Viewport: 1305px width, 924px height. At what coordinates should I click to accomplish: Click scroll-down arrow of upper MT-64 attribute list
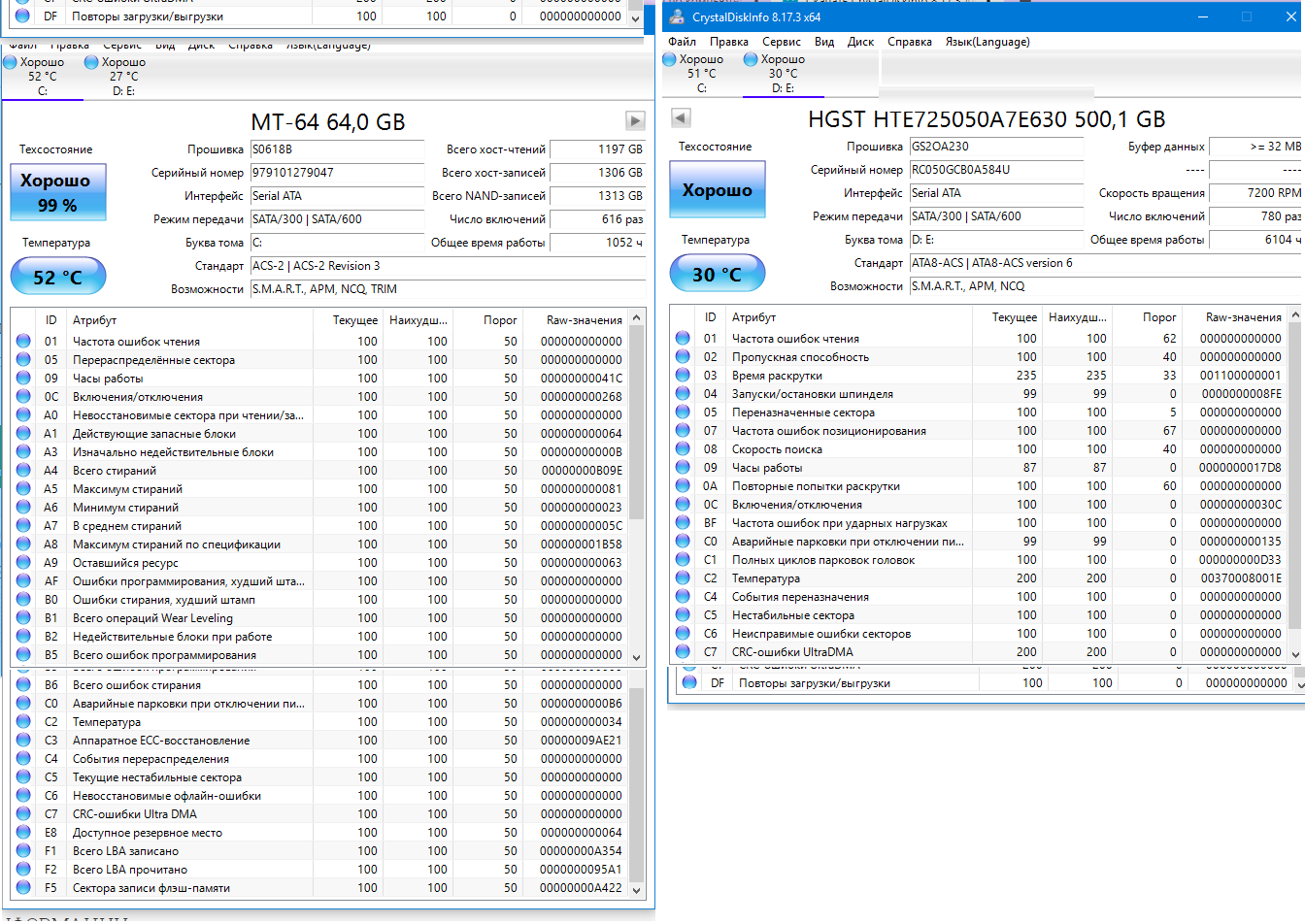[637, 657]
